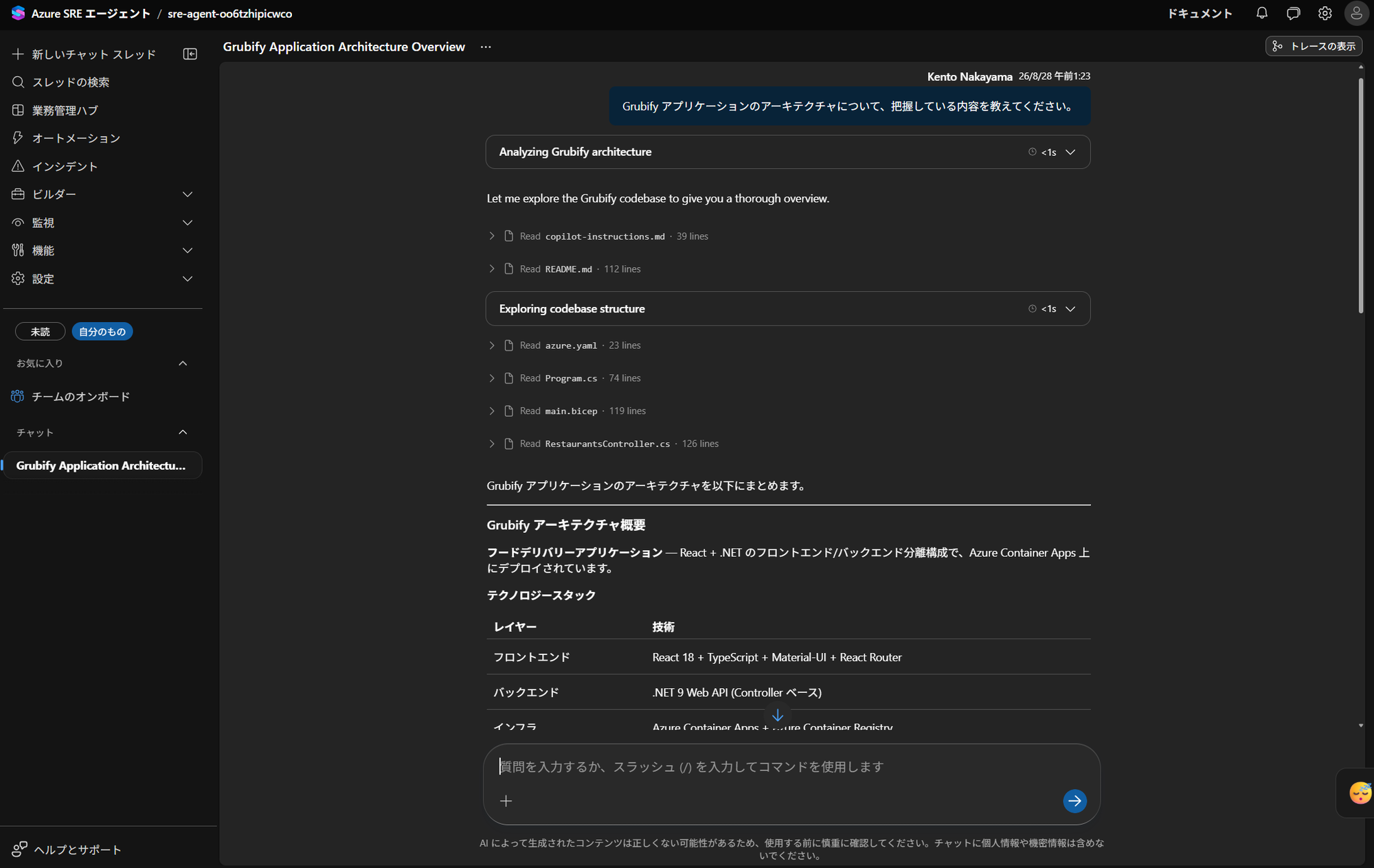This screenshot has height=868, width=1374.
Task: Click the plus attachment icon in chat input
Action: pyautogui.click(x=506, y=801)
